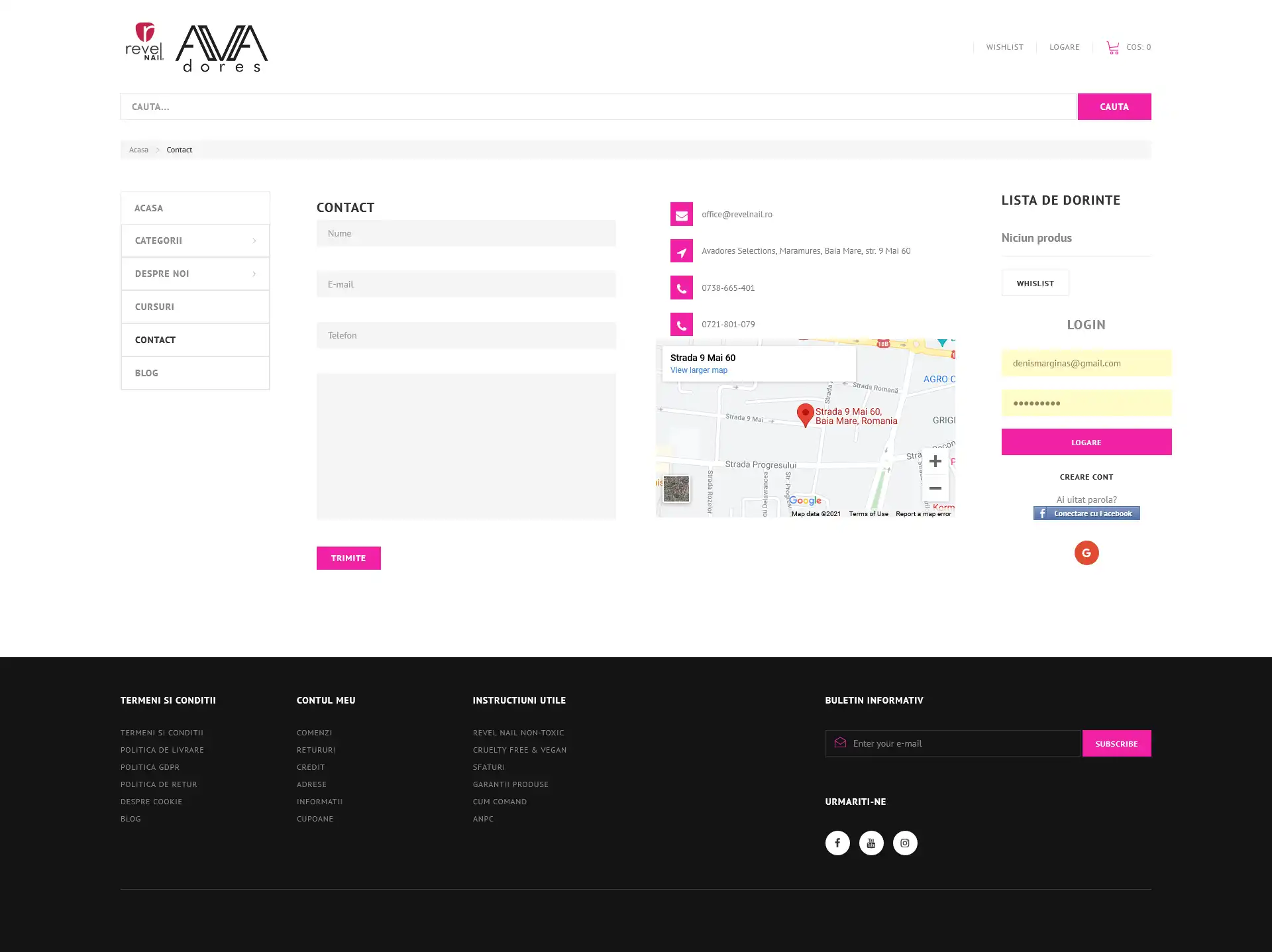The image size is (1272, 952).
Task: Click Ai uitat parola? password recovery link
Action: [x=1086, y=499]
